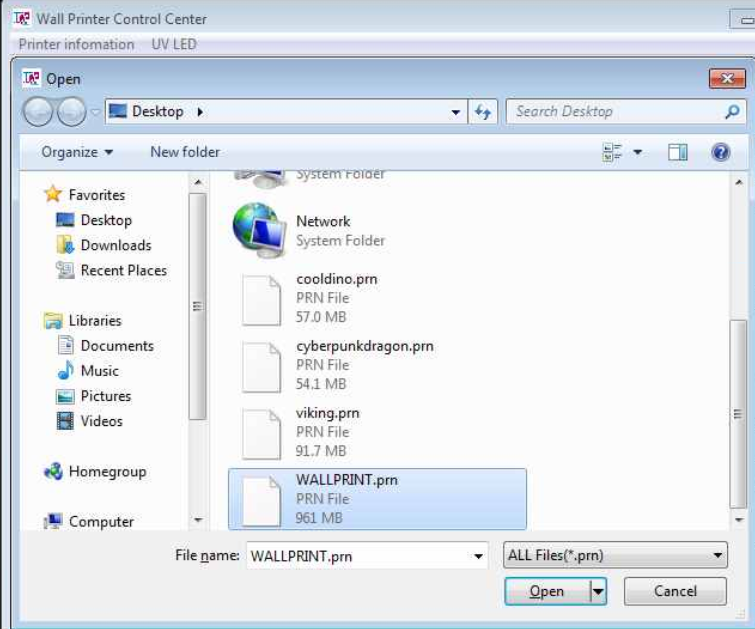Image resolution: width=755 pixels, height=629 pixels.
Task: Click the navigation pane scroll up arrow
Action: pyautogui.click(x=197, y=183)
